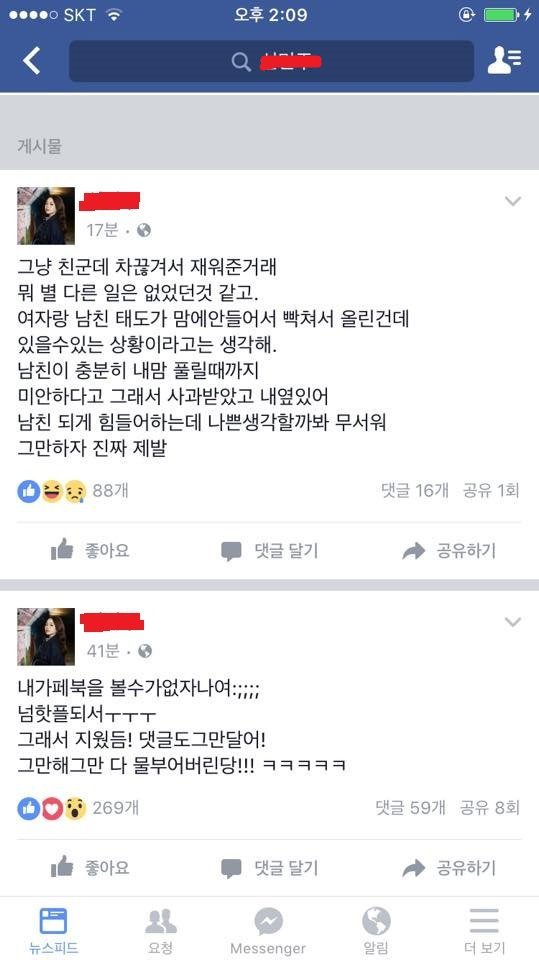This screenshot has height=960, width=539.
Task: Share the second post via 공유하기
Action: click(x=449, y=868)
